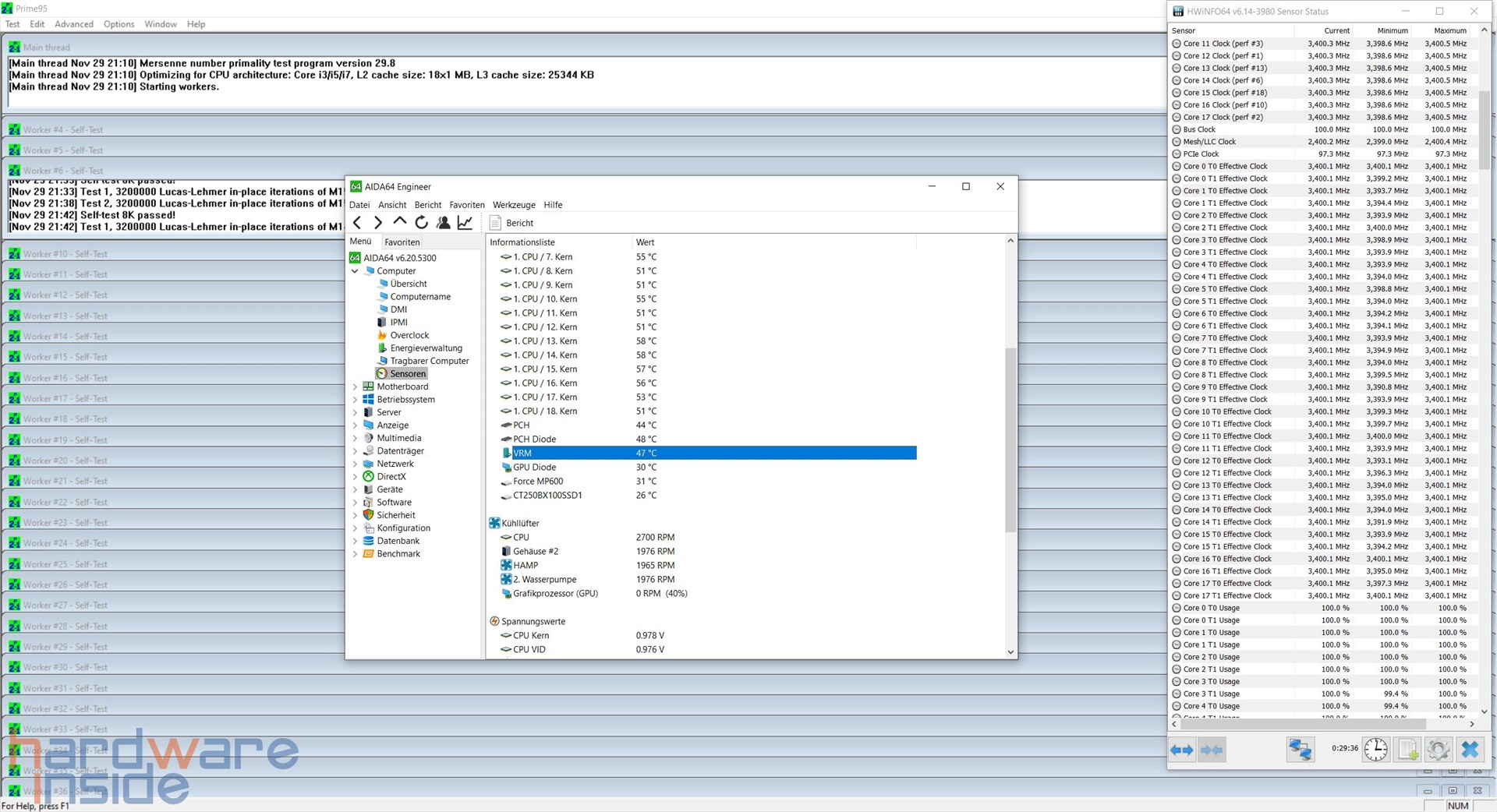1497x812 pixels.
Task: Expand the DirectX tree node
Action: [356, 477]
